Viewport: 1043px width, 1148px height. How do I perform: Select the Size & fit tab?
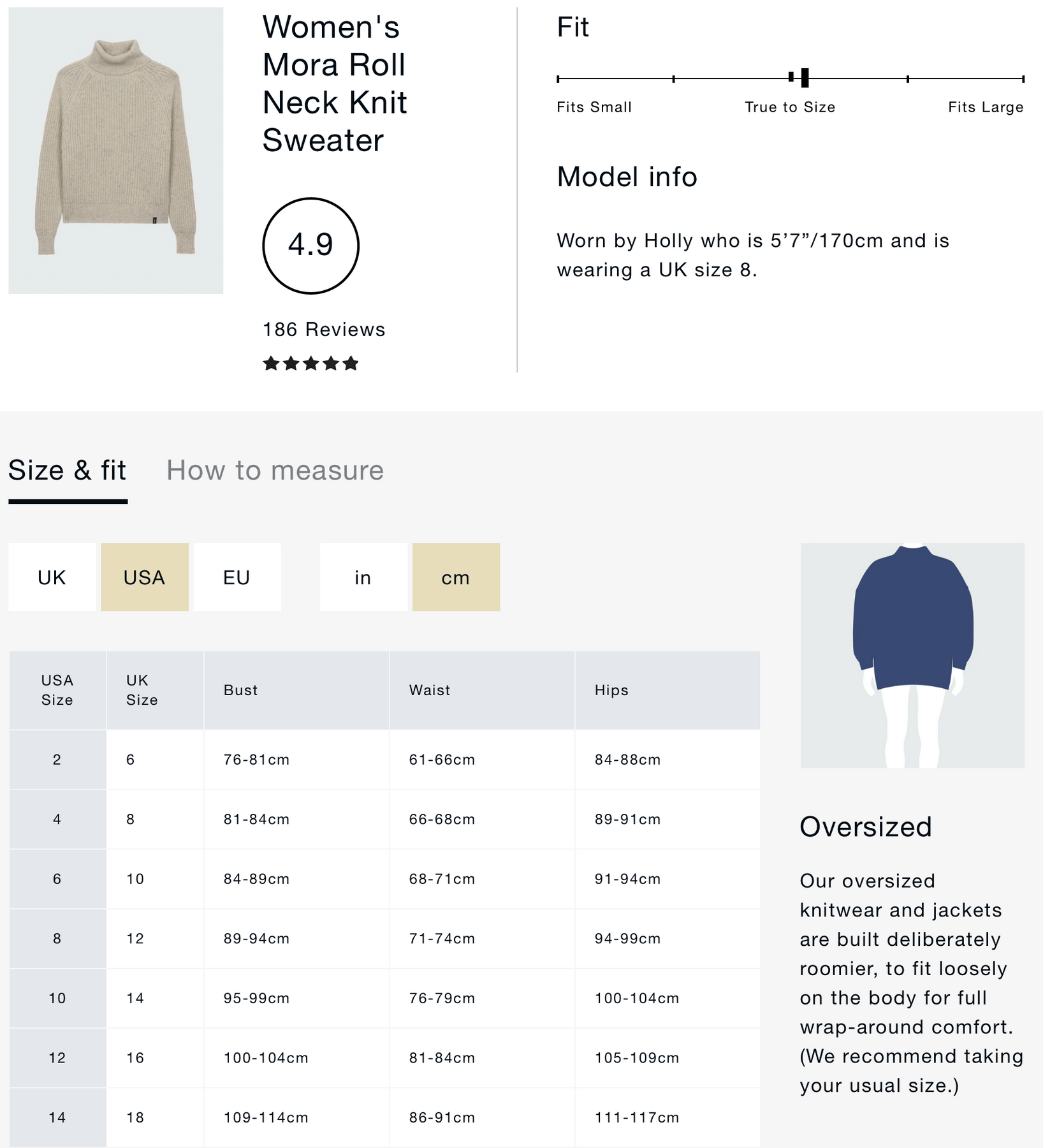[68, 471]
